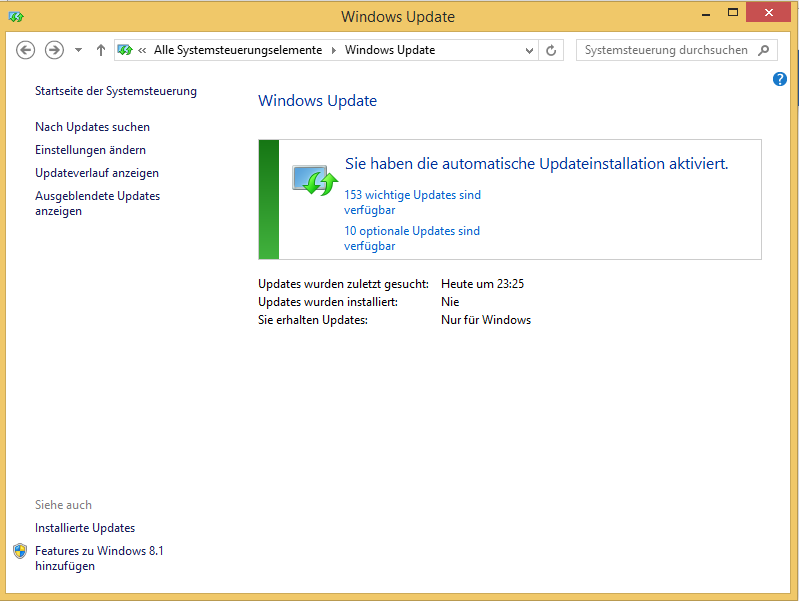The height and width of the screenshot is (601, 799).
Task: Click Nach Updates suchen
Action: coord(92,127)
